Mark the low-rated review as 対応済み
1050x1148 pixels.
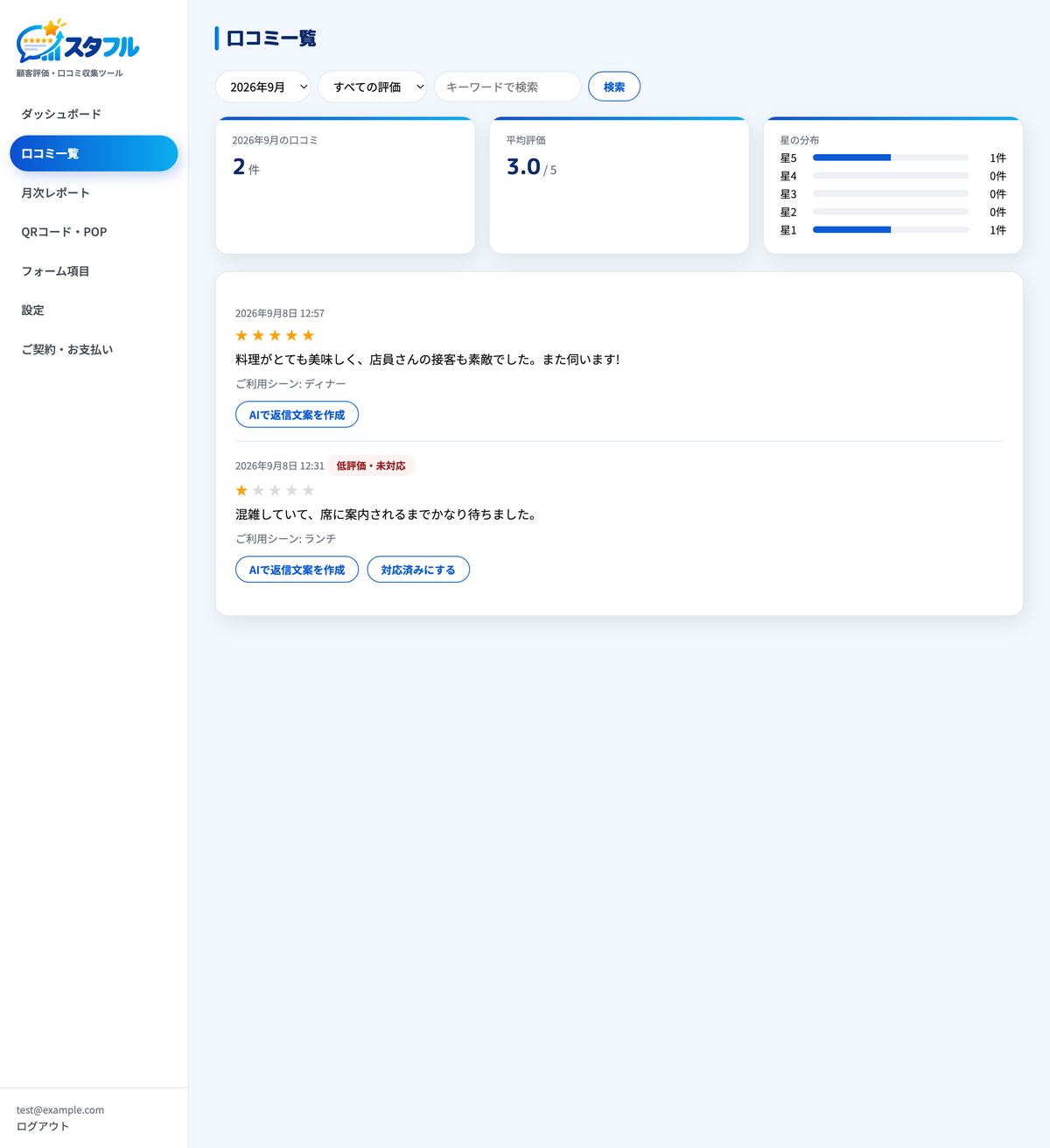pyautogui.click(x=418, y=570)
